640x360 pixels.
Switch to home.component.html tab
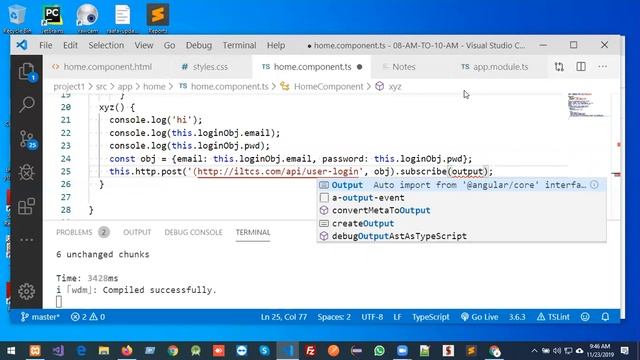[102, 67]
